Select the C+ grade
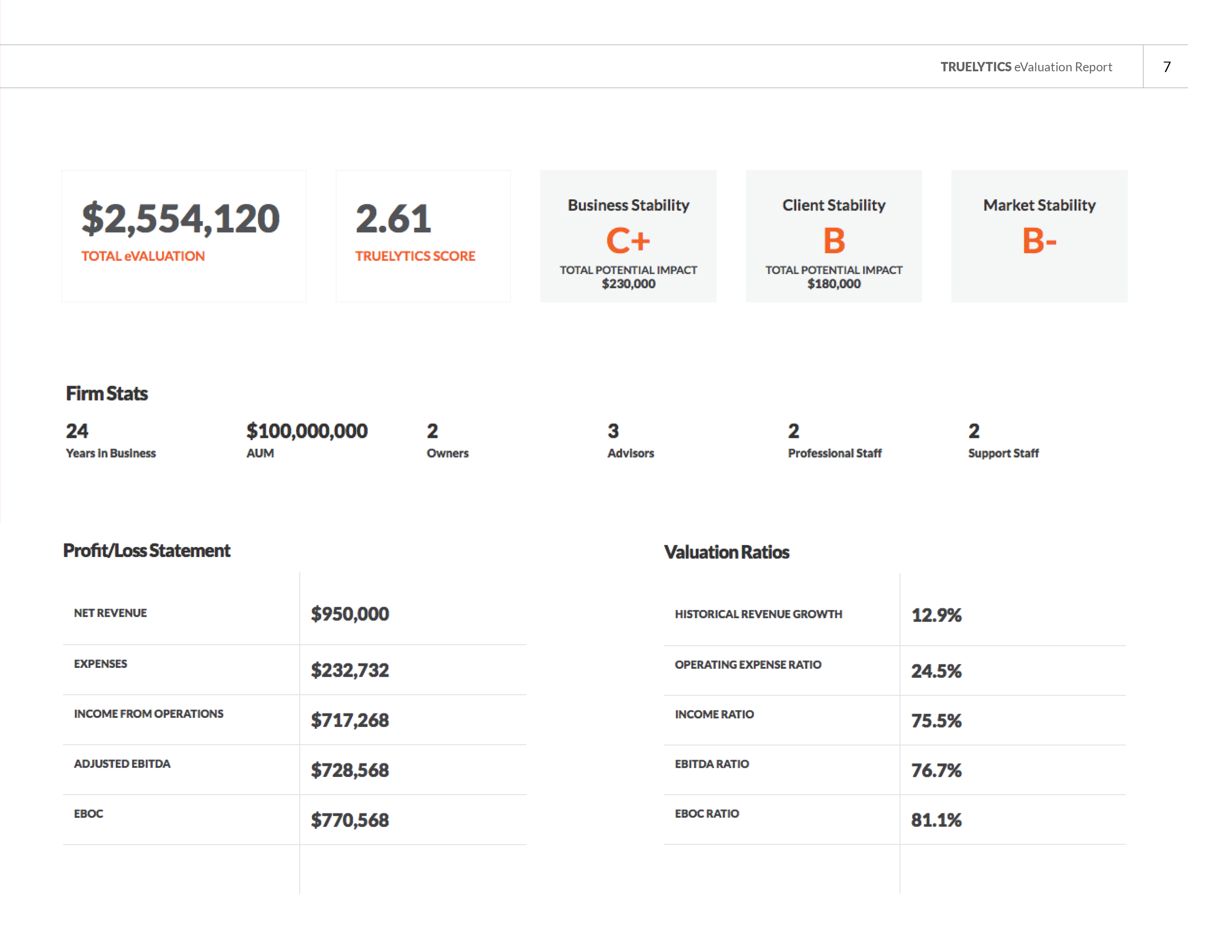This screenshot has height=952, width=1232. (628, 241)
